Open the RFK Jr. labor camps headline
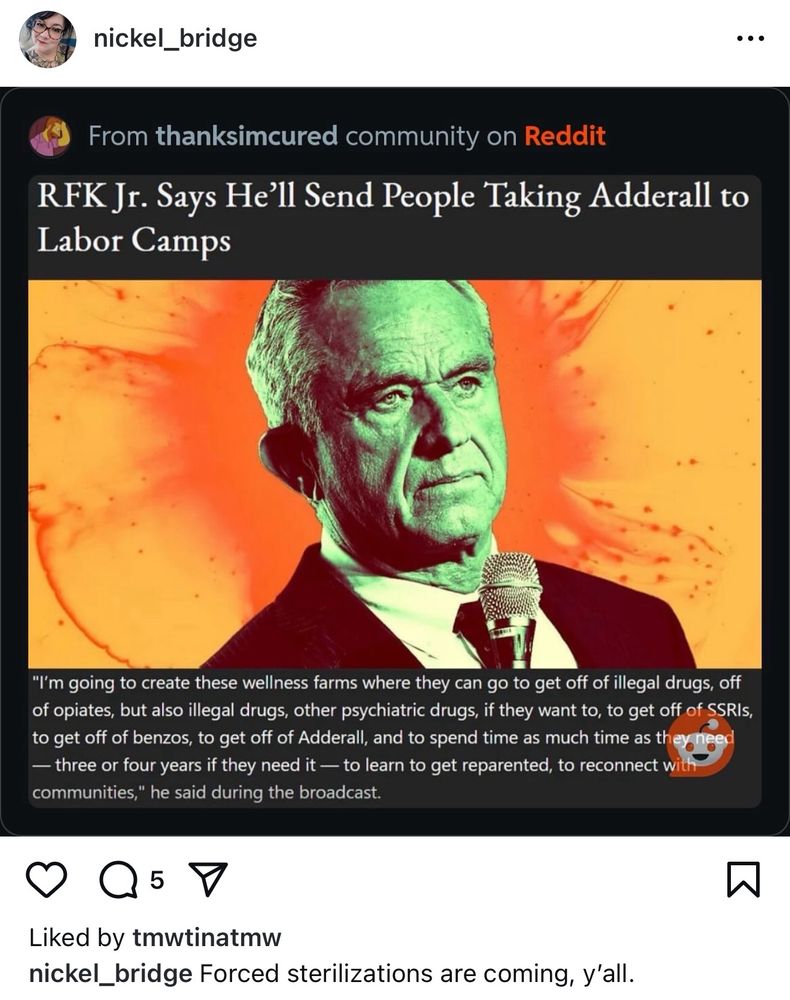This screenshot has width=790, height=1000. coord(393,217)
